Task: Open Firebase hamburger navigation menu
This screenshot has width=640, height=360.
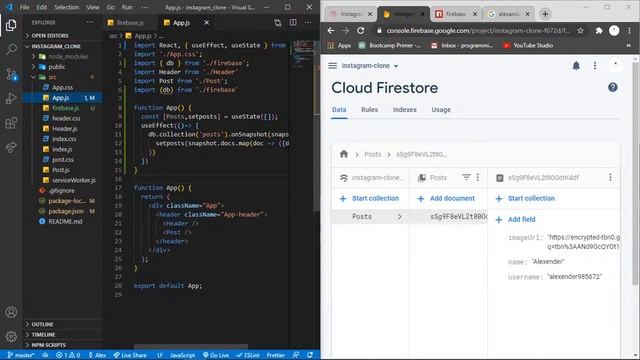Action: coord(333,65)
